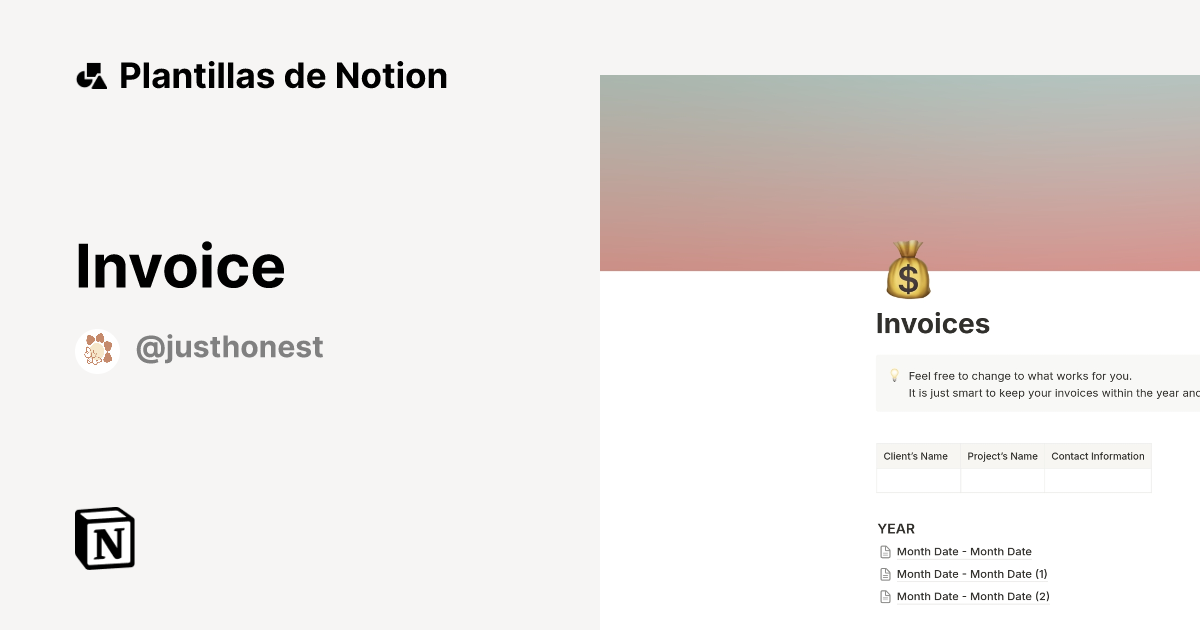Select the Client's Name column header
The height and width of the screenshot is (630, 1200).
pyautogui.click(x=916, y=456)
